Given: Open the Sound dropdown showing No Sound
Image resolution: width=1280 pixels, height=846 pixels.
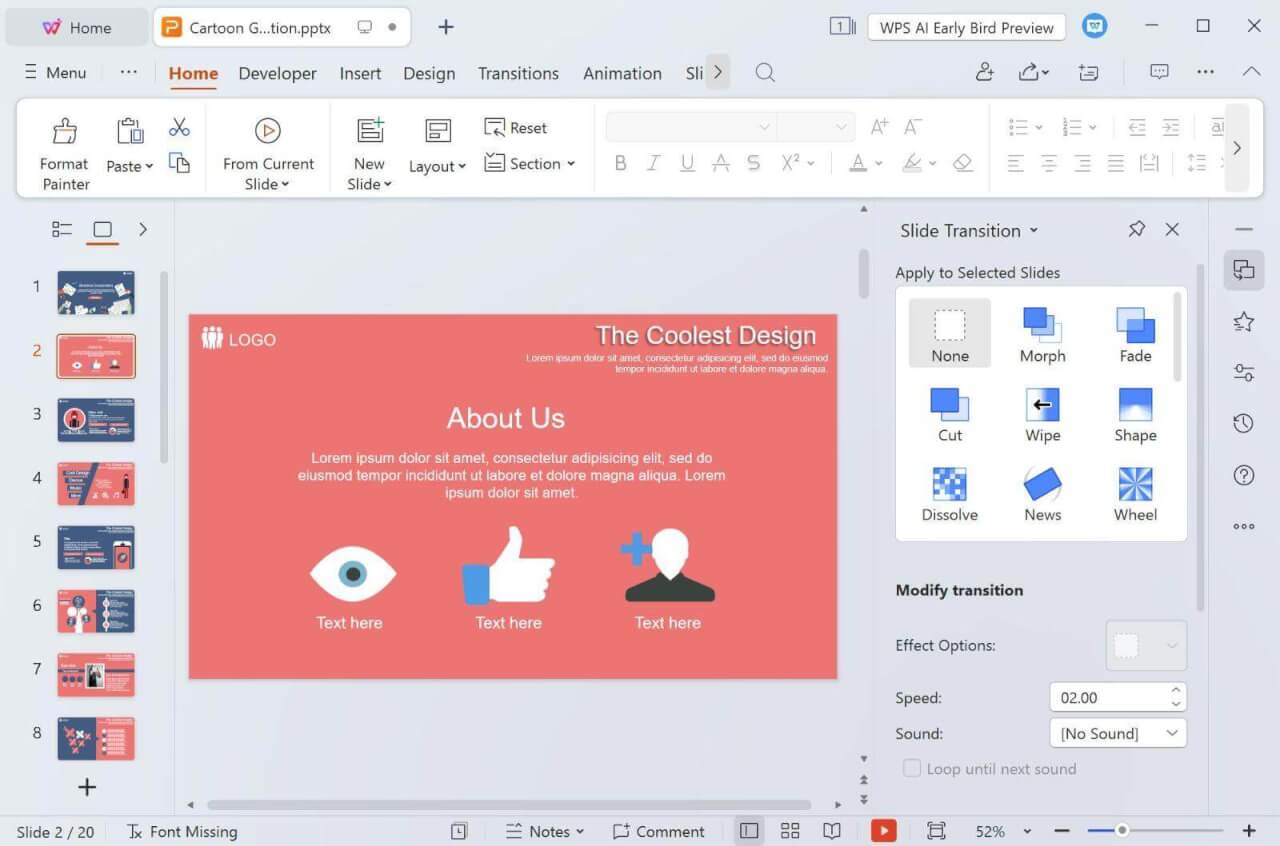Looking at the screenshot, I should [x=1117, y=733].
